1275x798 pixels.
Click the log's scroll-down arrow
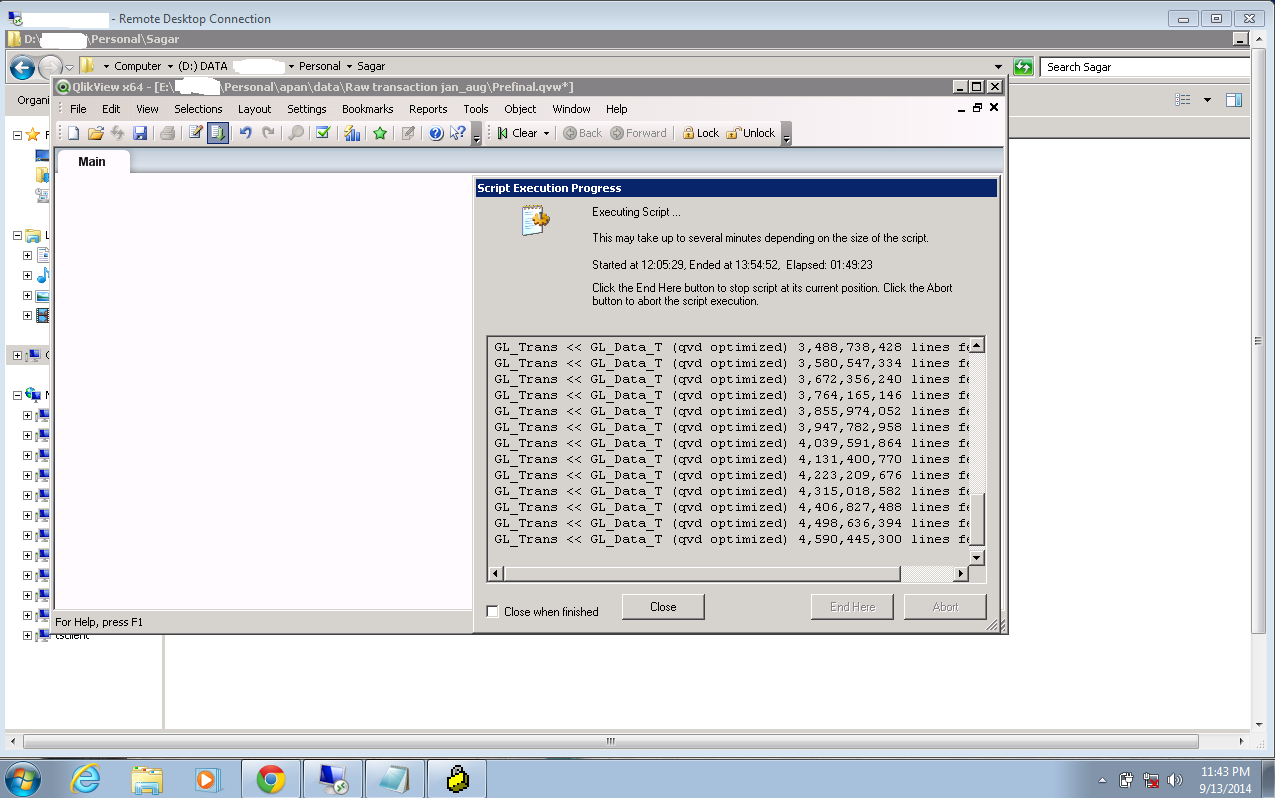977,558
